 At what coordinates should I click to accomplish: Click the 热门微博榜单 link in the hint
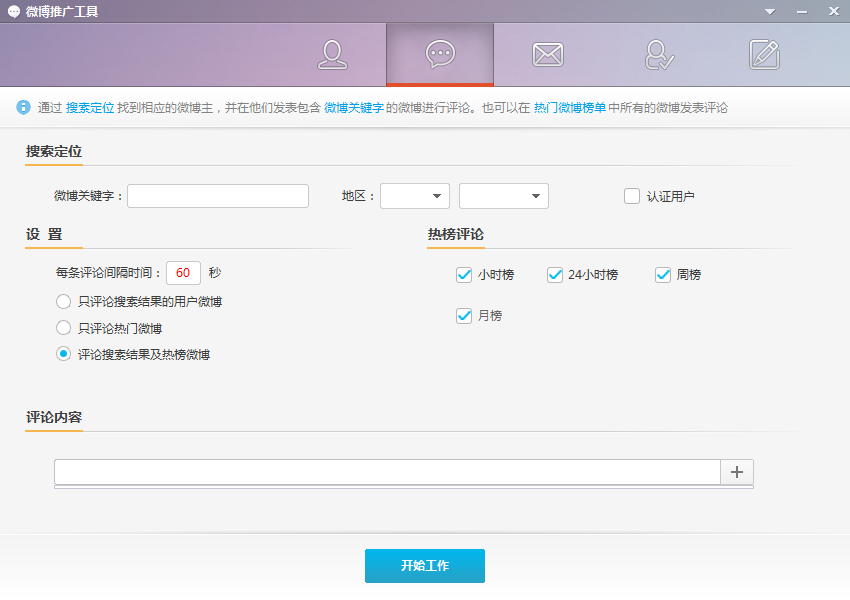(570, 108)
